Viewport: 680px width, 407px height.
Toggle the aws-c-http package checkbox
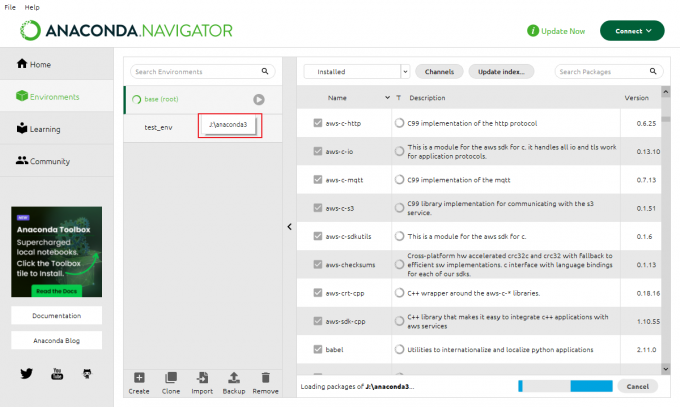click(x=318, y=123)
